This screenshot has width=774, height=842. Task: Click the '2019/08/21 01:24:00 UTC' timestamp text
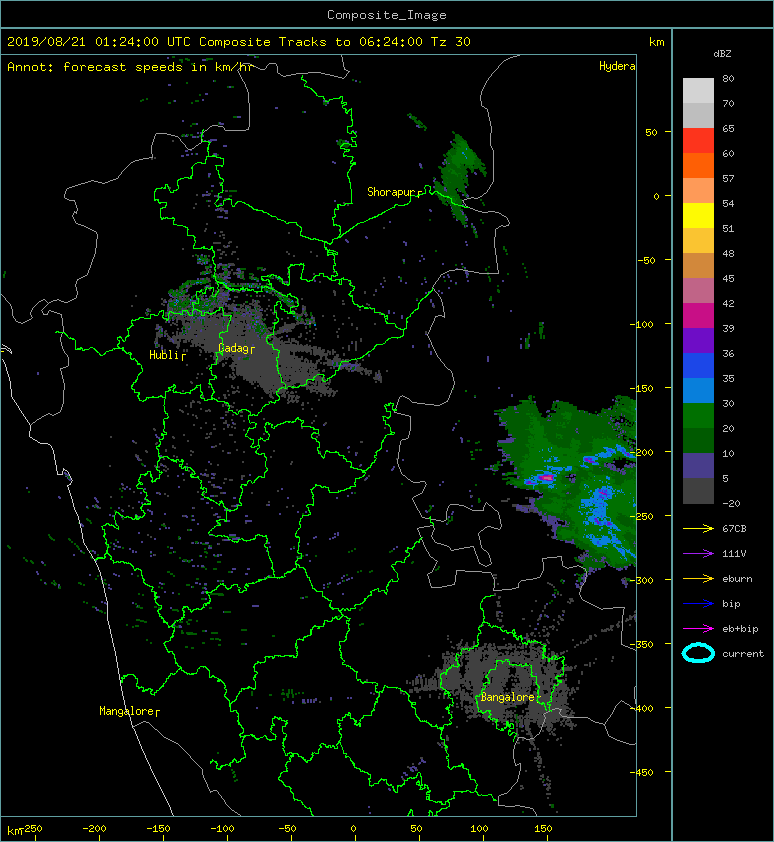pyautogui.click(x=99, y=42)
